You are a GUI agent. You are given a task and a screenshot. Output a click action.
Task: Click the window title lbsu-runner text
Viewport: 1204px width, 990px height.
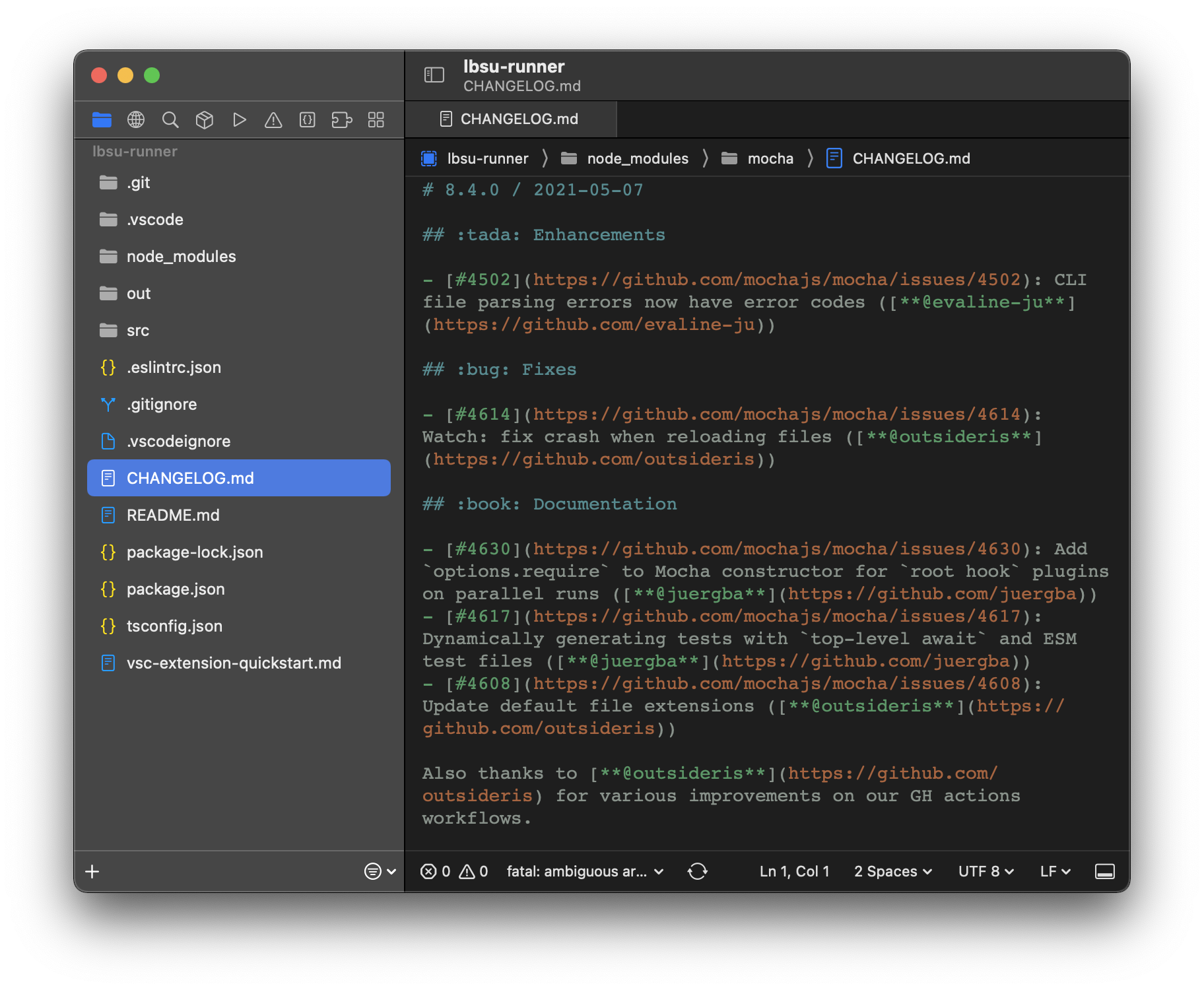514,67
